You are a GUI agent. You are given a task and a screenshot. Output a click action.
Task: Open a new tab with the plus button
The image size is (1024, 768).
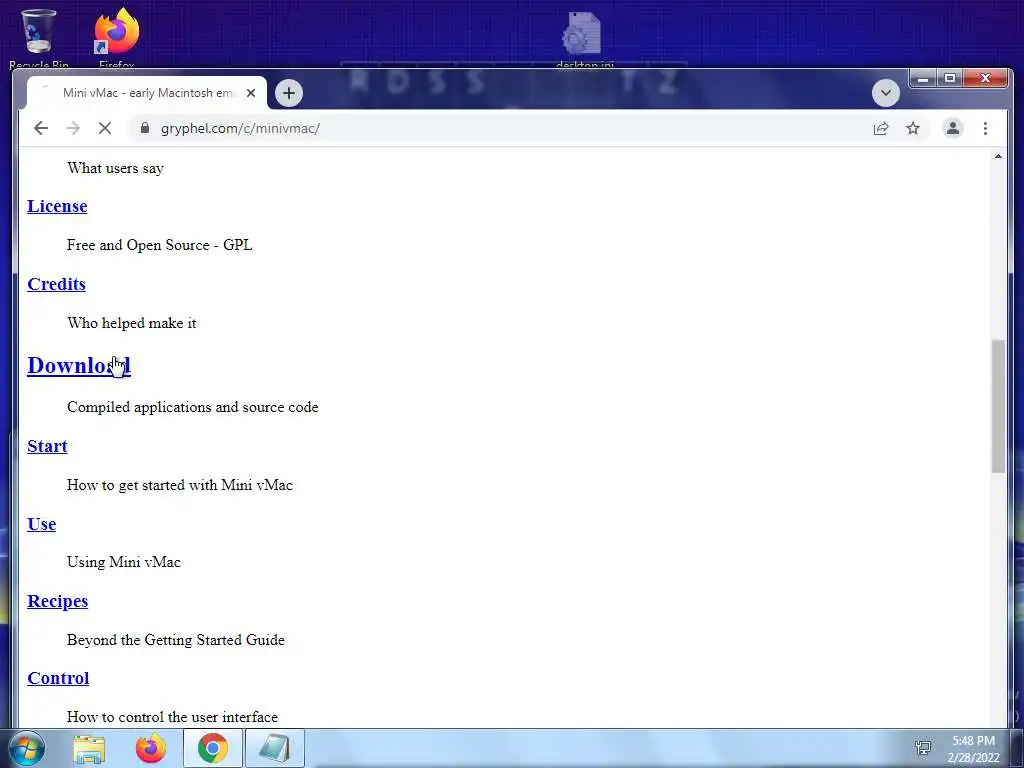pyautogui.click(x=289, y=93)
